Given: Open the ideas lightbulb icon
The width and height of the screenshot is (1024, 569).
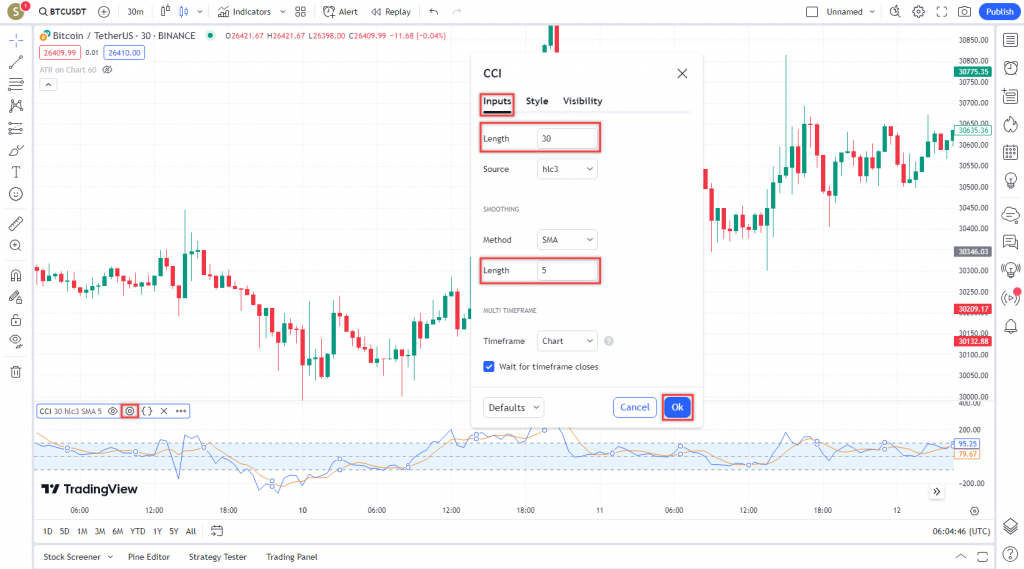Looking at the screenshot, I should 1010,180.
